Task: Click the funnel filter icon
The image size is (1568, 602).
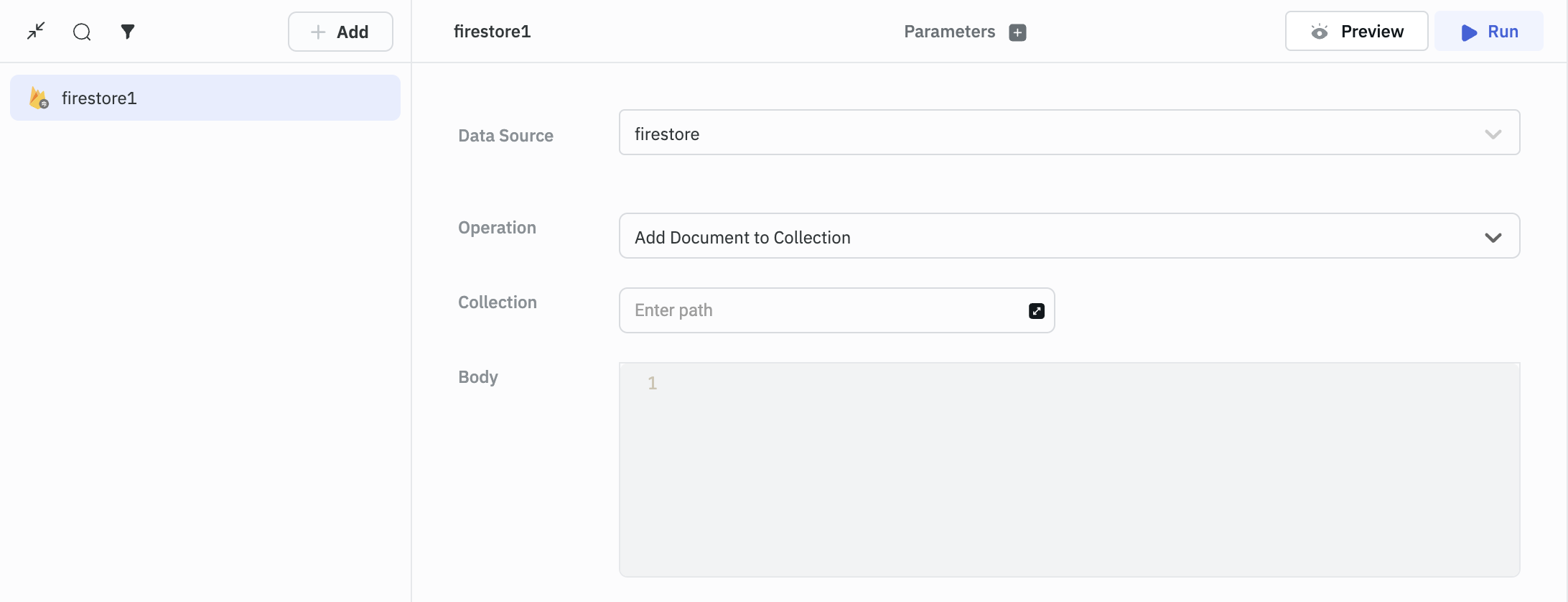Action: 128,32
